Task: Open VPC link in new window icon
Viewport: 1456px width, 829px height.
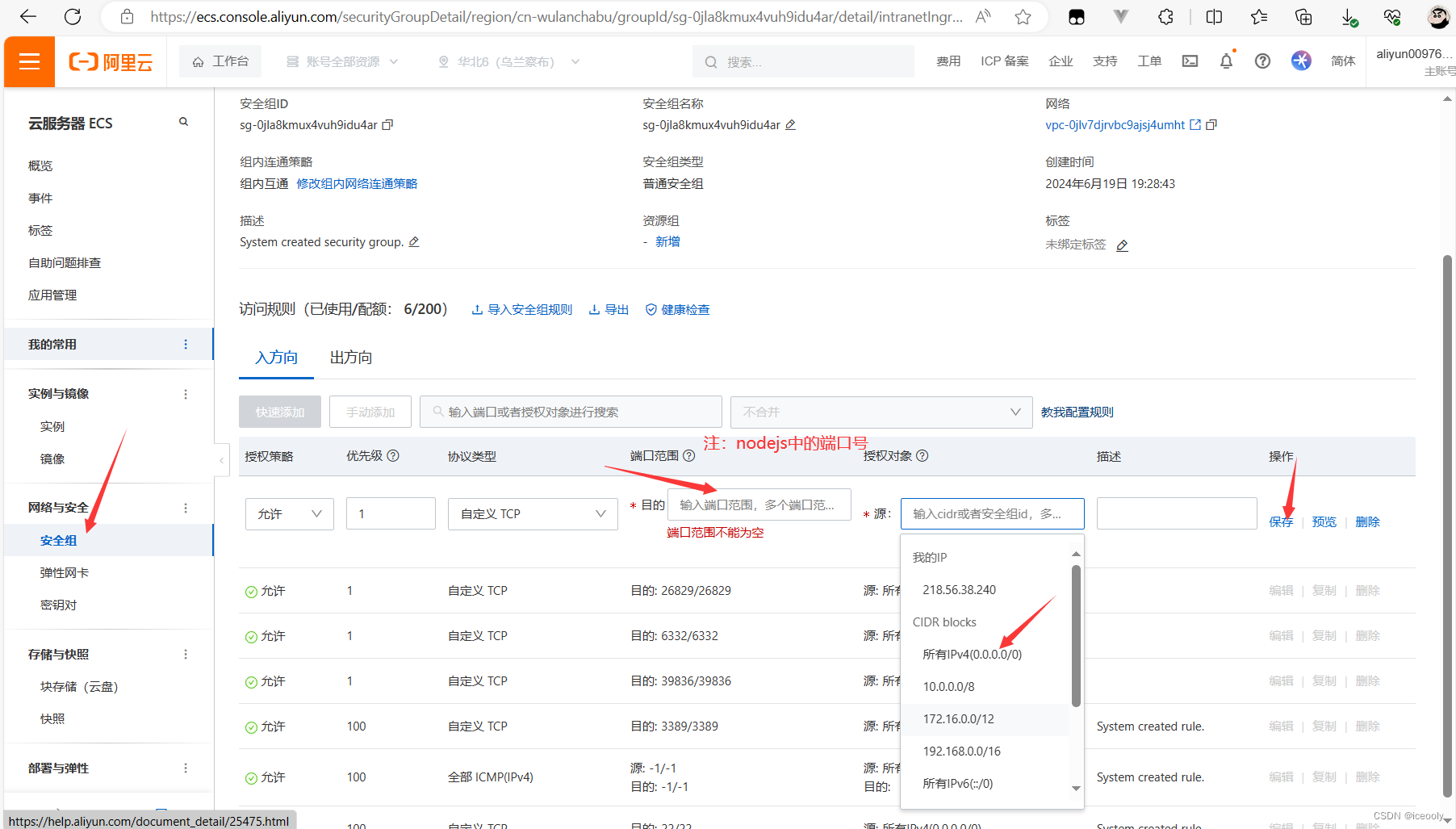Action: click(x=1195, y=125)
